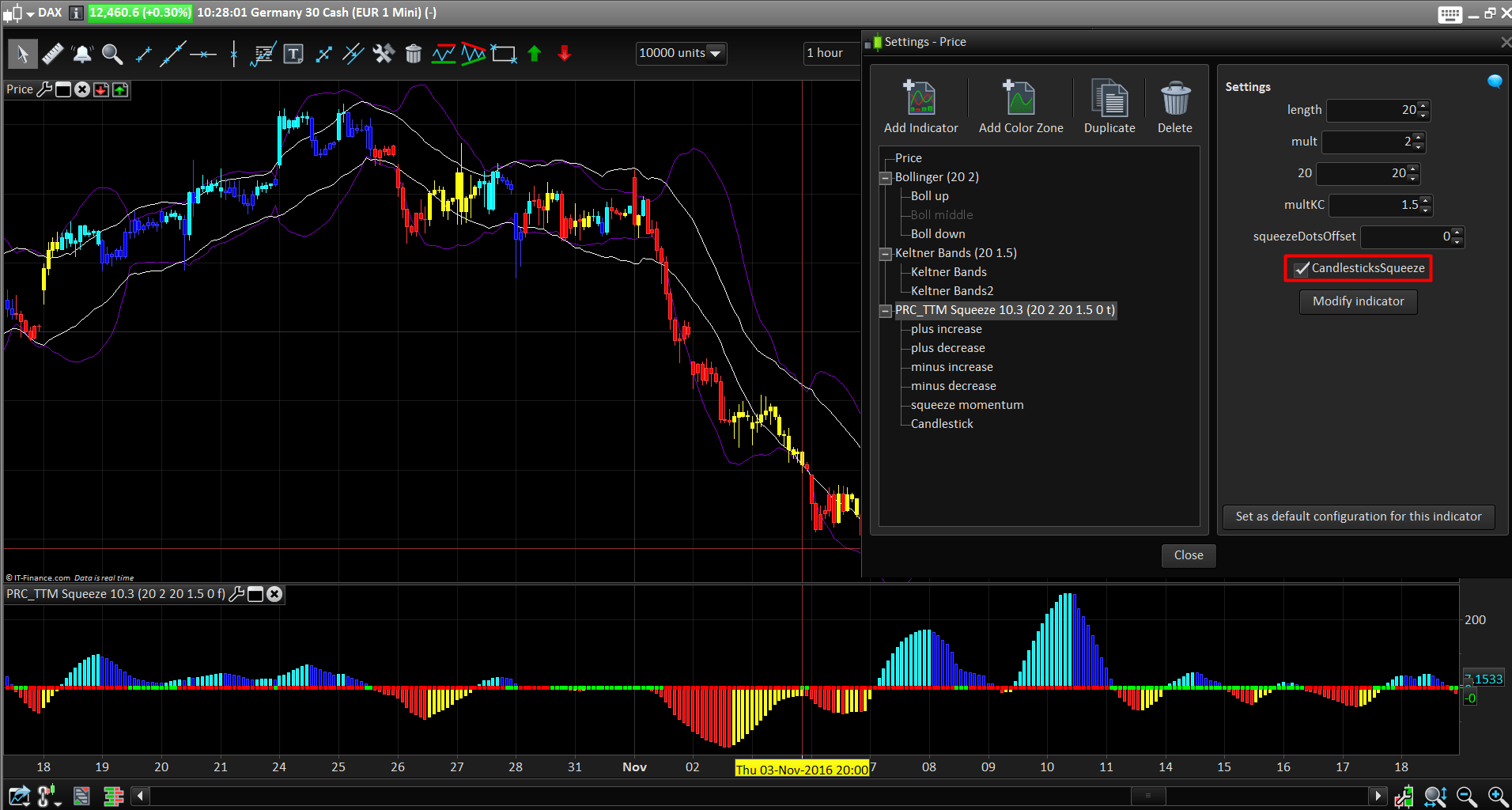Viewport: 1512px width, 810px height.
Task: Collapse the Keltner Bands (20 1.5) node
Action: pyautogui.click(x=886, y=254)
